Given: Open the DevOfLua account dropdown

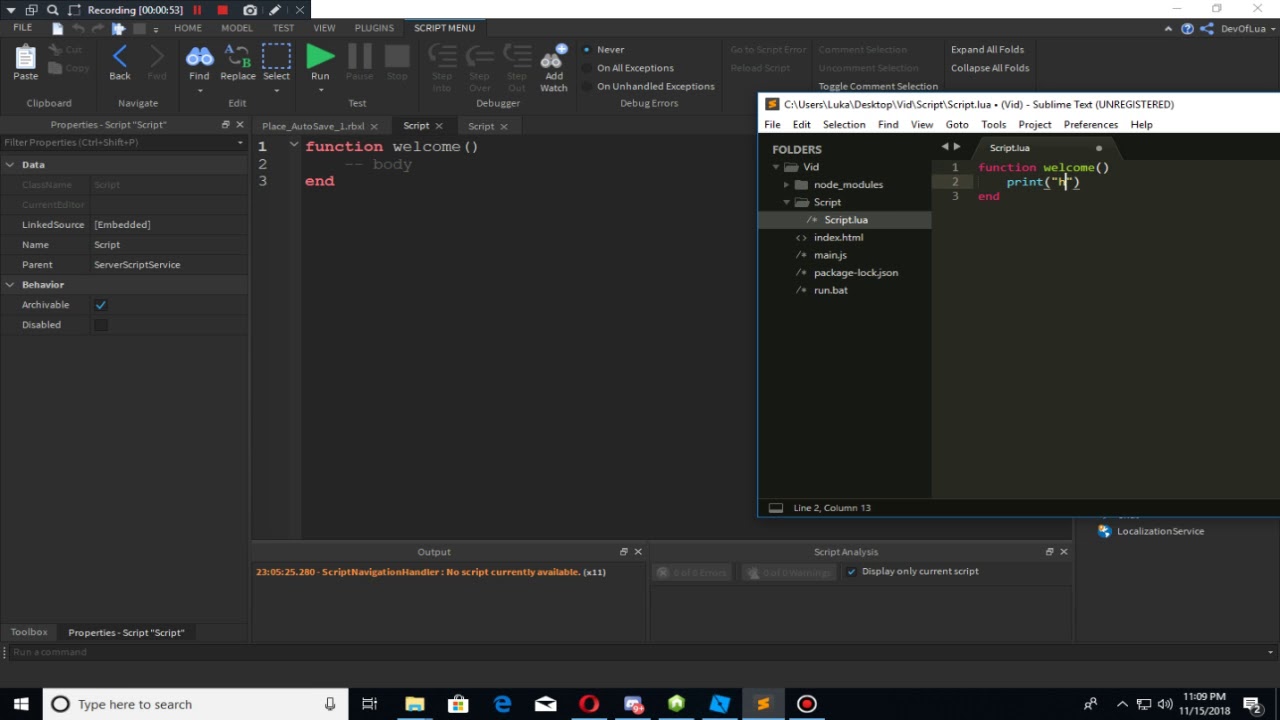Looking at the screenshot, I should pyautogui.click(x=1272, y=29).
